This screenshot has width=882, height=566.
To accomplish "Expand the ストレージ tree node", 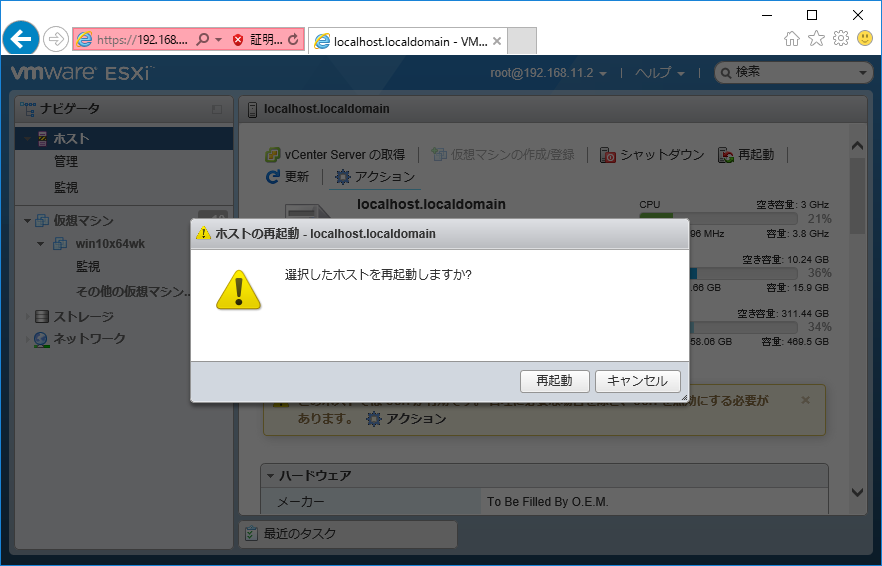I will (27, 317).
